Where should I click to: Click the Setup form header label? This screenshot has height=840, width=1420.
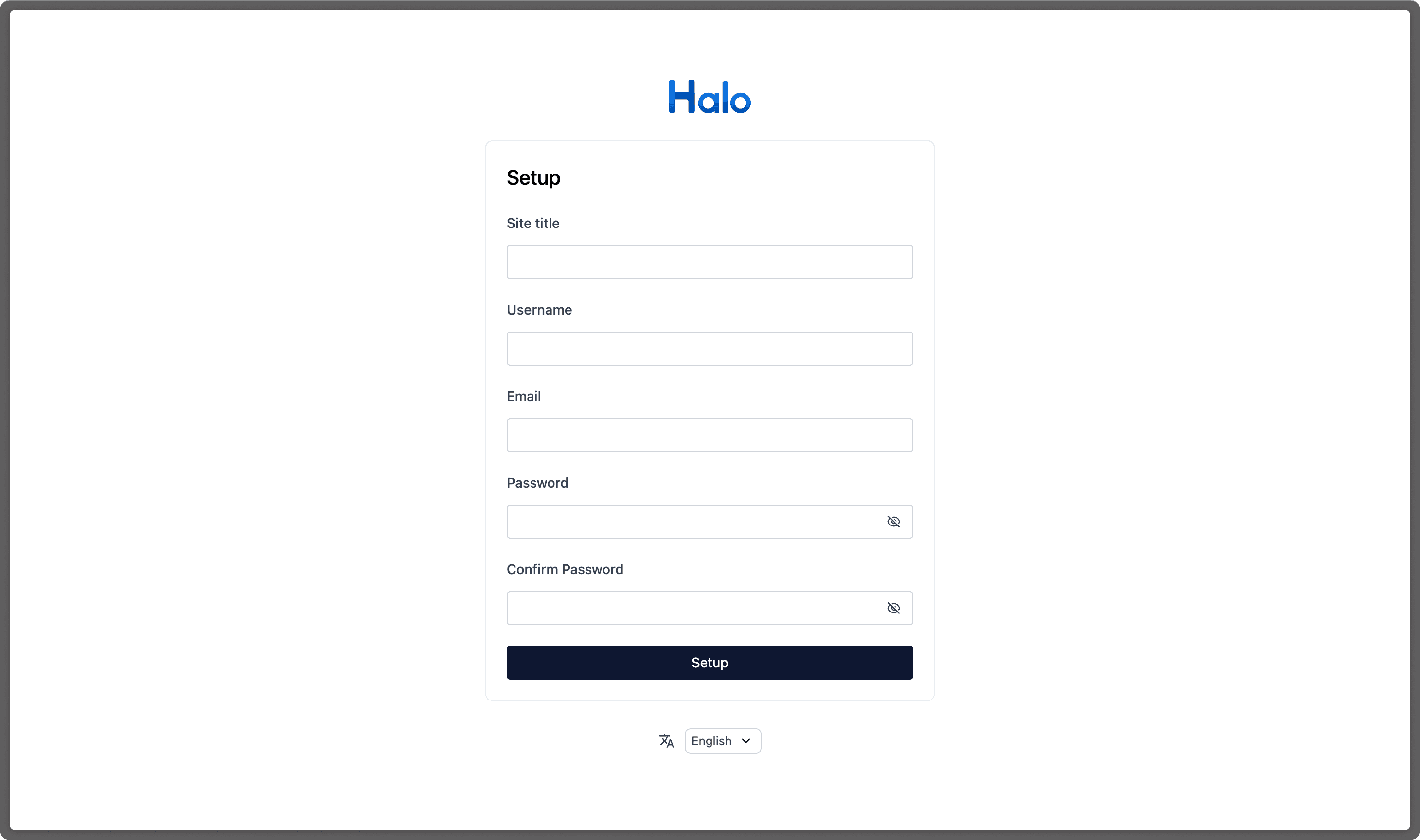[x=534, y=178]
